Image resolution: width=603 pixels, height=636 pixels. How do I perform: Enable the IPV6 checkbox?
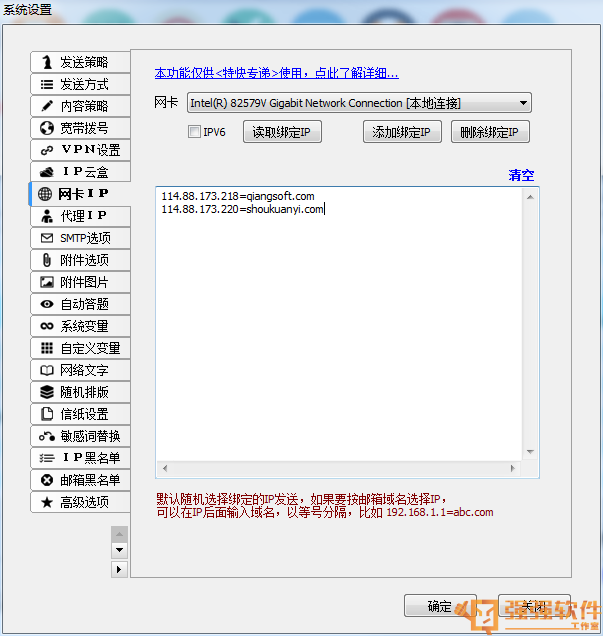pos(194,131)
